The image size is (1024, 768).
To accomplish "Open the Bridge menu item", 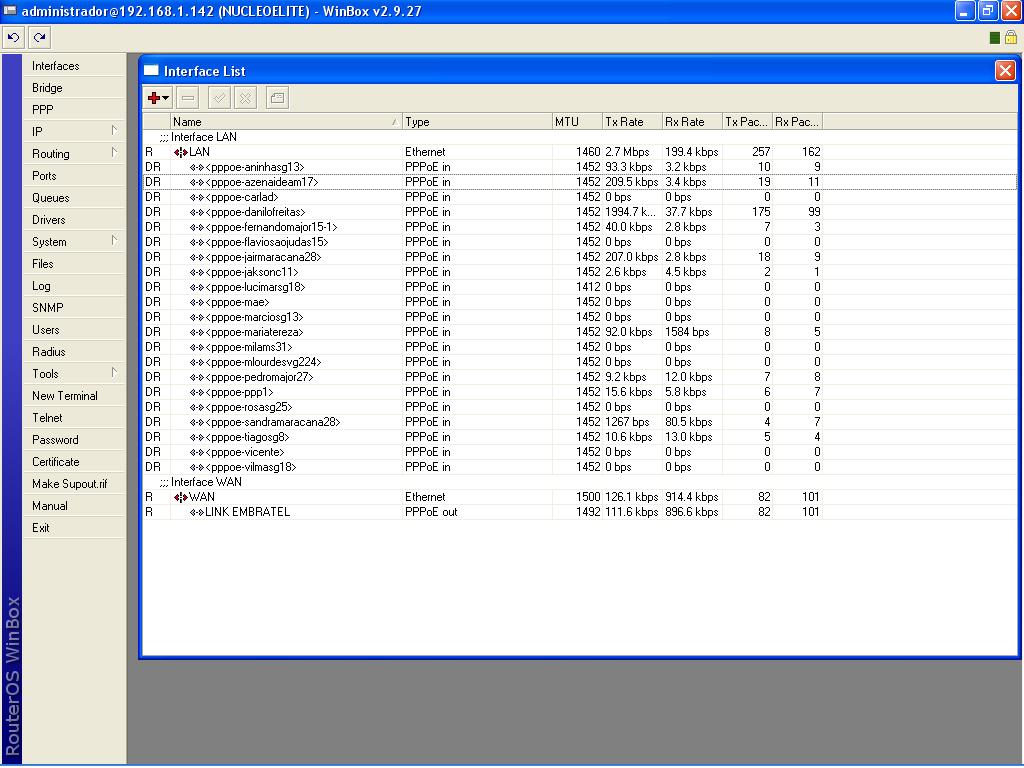I will coord(74,88).
